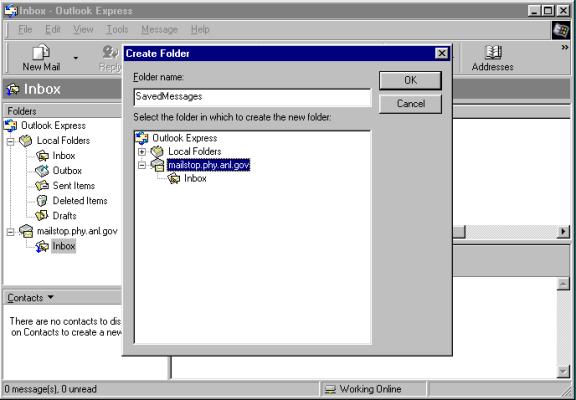The width and height of the screenshot is (576, 400).
Task: Click the Sent Items folder icon
Action: click(42, 186)
